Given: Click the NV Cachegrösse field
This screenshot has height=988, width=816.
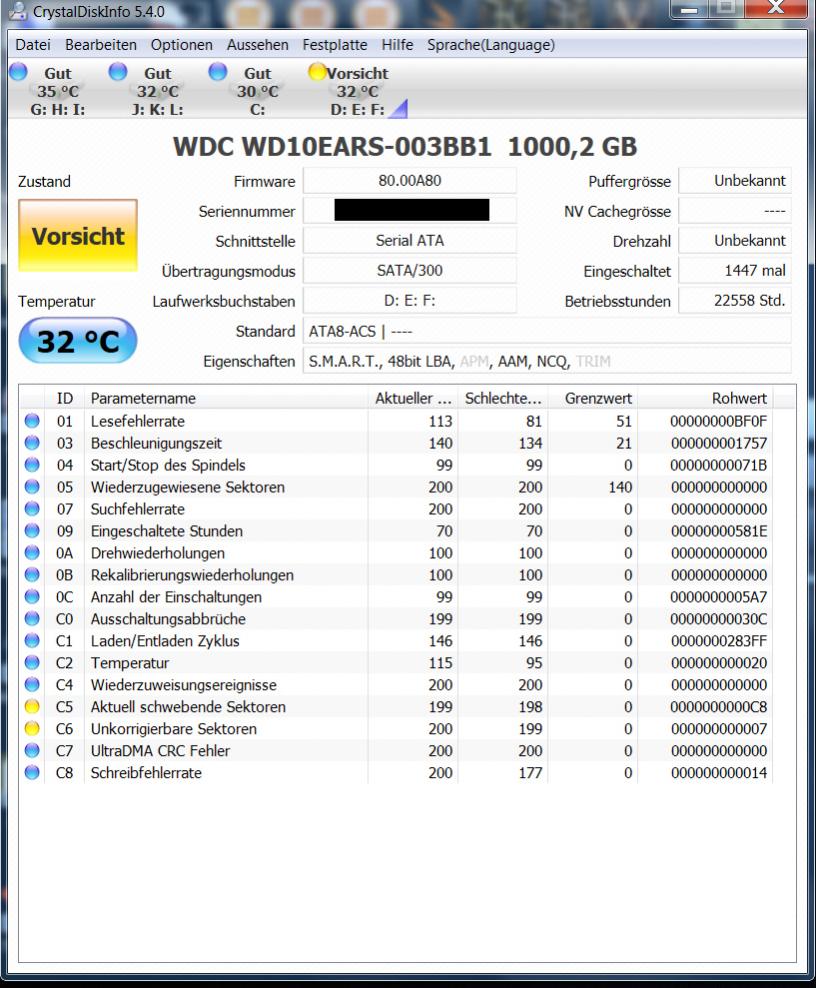Looking at the screenshot, I should point(735,210).
